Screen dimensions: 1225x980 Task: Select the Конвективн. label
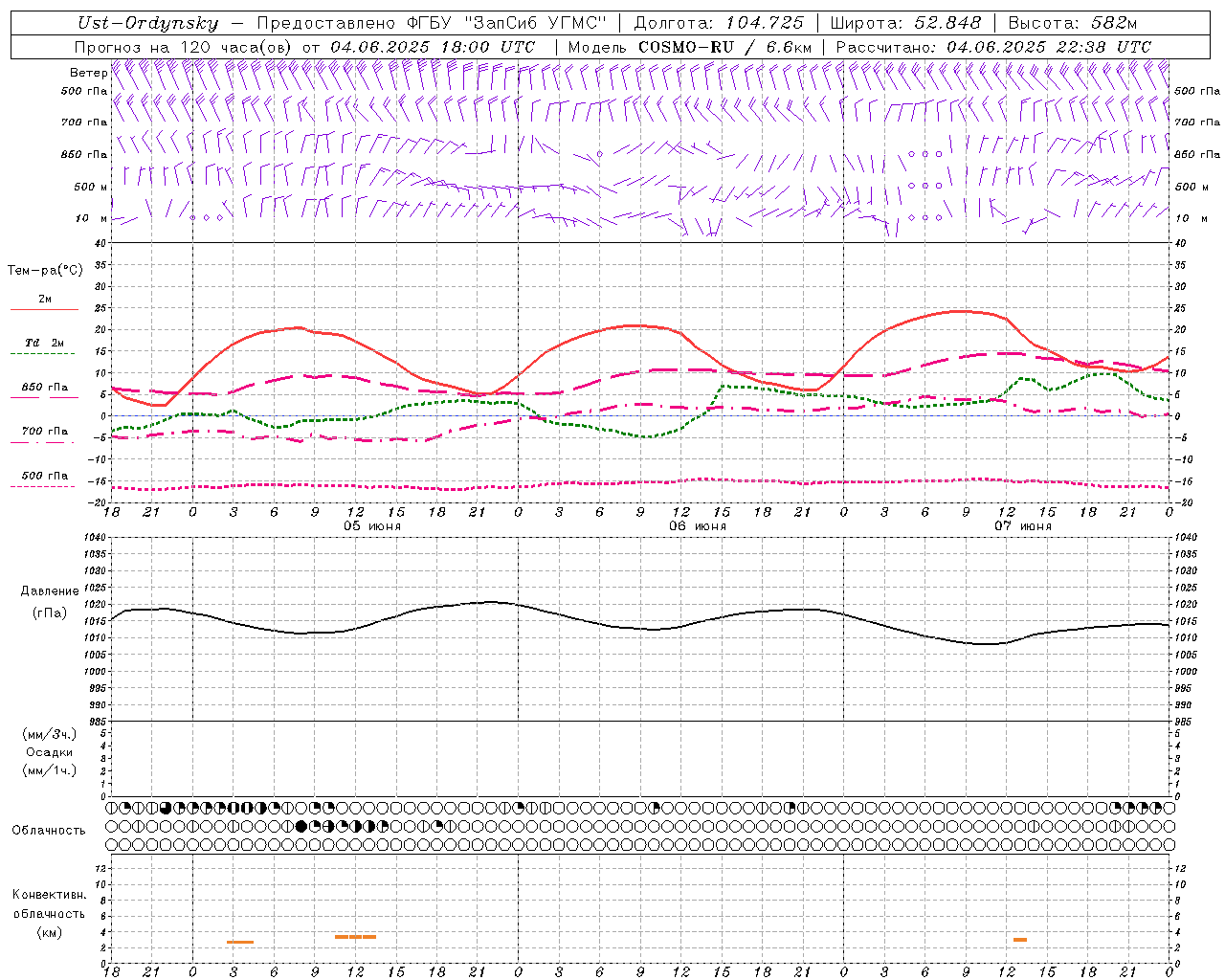pyautogui.click(x=49, y=895)
